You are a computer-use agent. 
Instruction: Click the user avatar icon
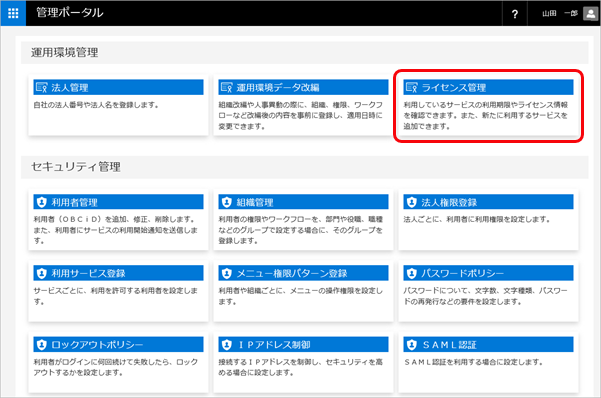pos(590,14)
